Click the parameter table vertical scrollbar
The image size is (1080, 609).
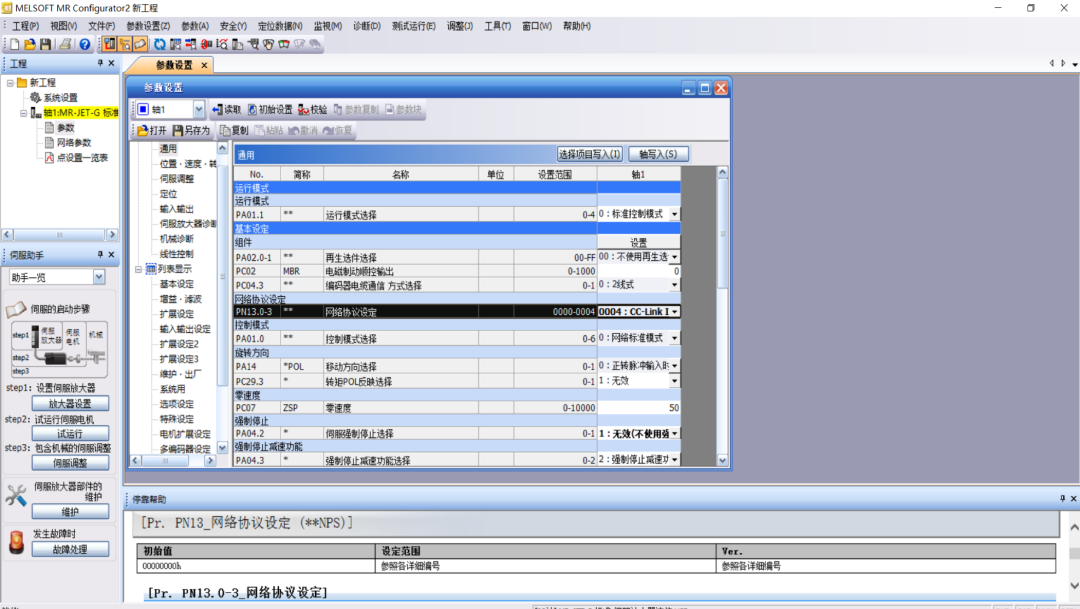[x=723, y=316]
